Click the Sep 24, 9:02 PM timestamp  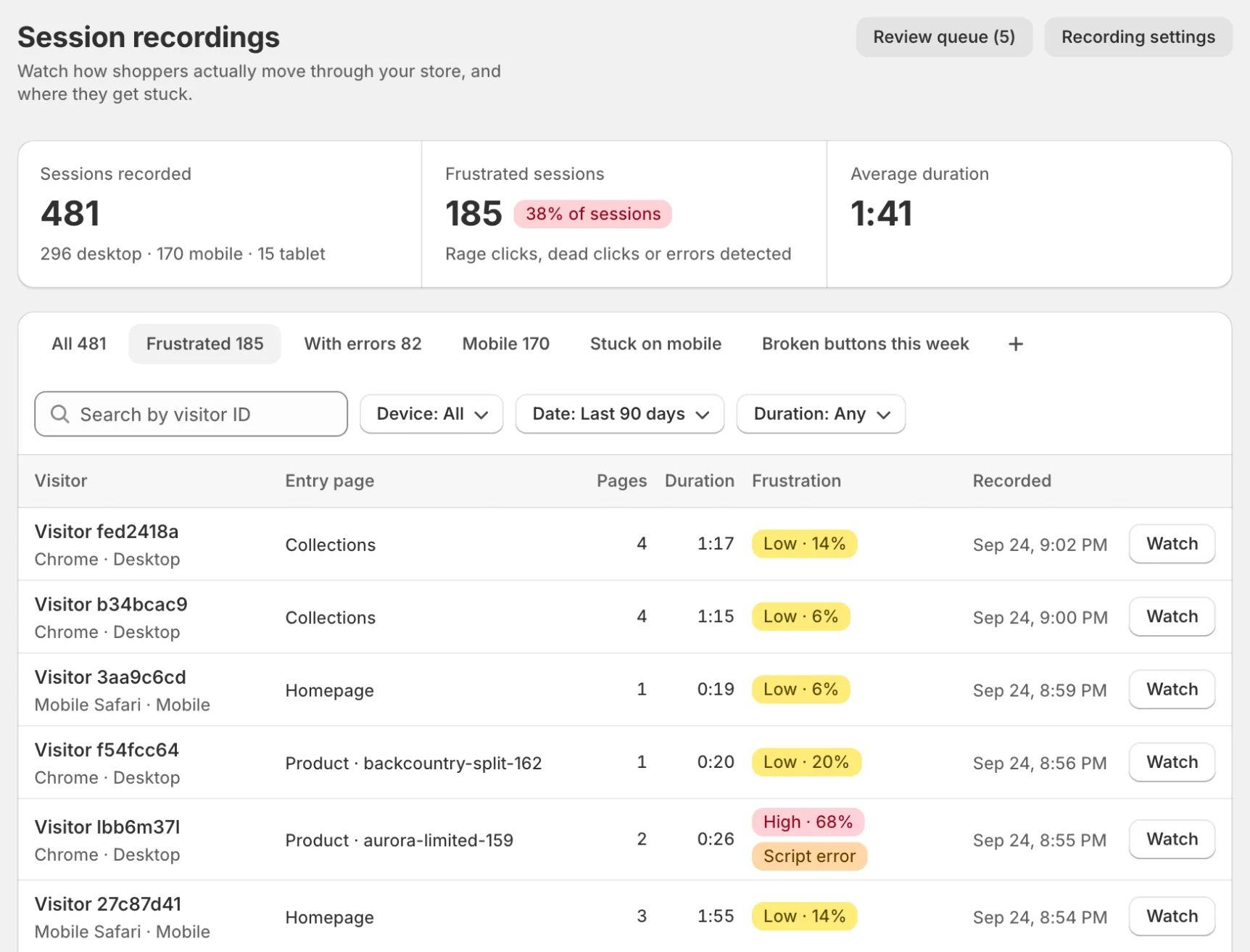[1040, 545]
